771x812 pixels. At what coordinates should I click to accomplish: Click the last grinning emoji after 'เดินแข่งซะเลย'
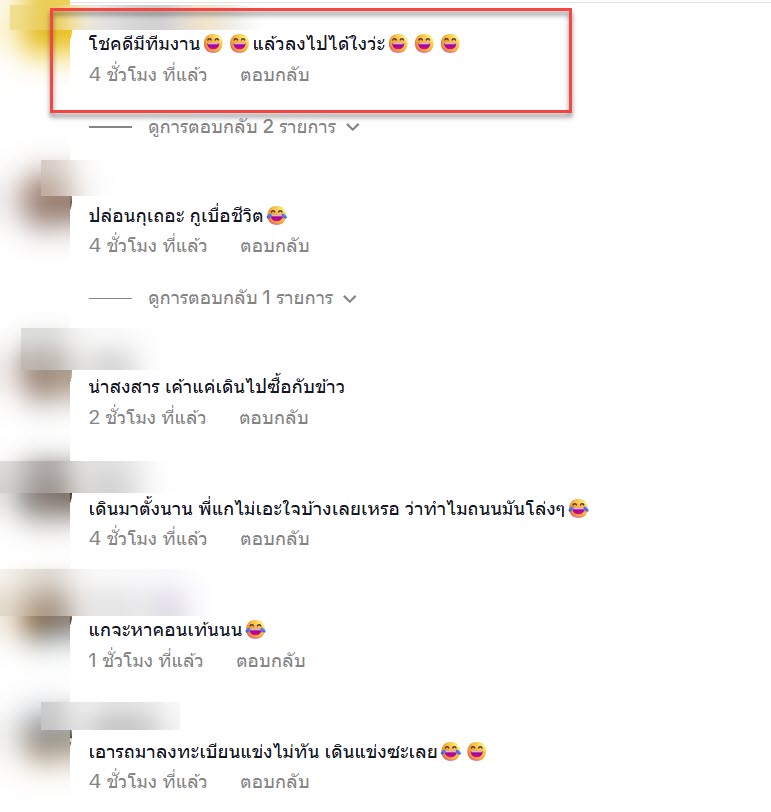(476, 751)
